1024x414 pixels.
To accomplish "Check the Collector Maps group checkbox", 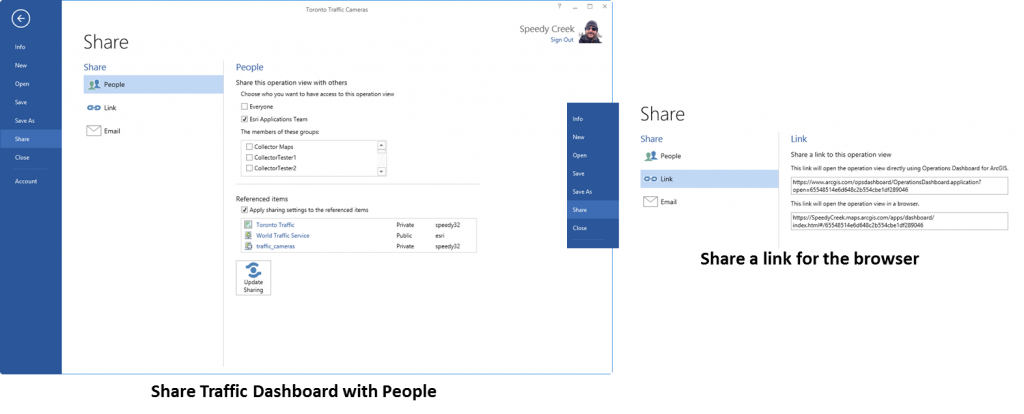I will point(249,147).
